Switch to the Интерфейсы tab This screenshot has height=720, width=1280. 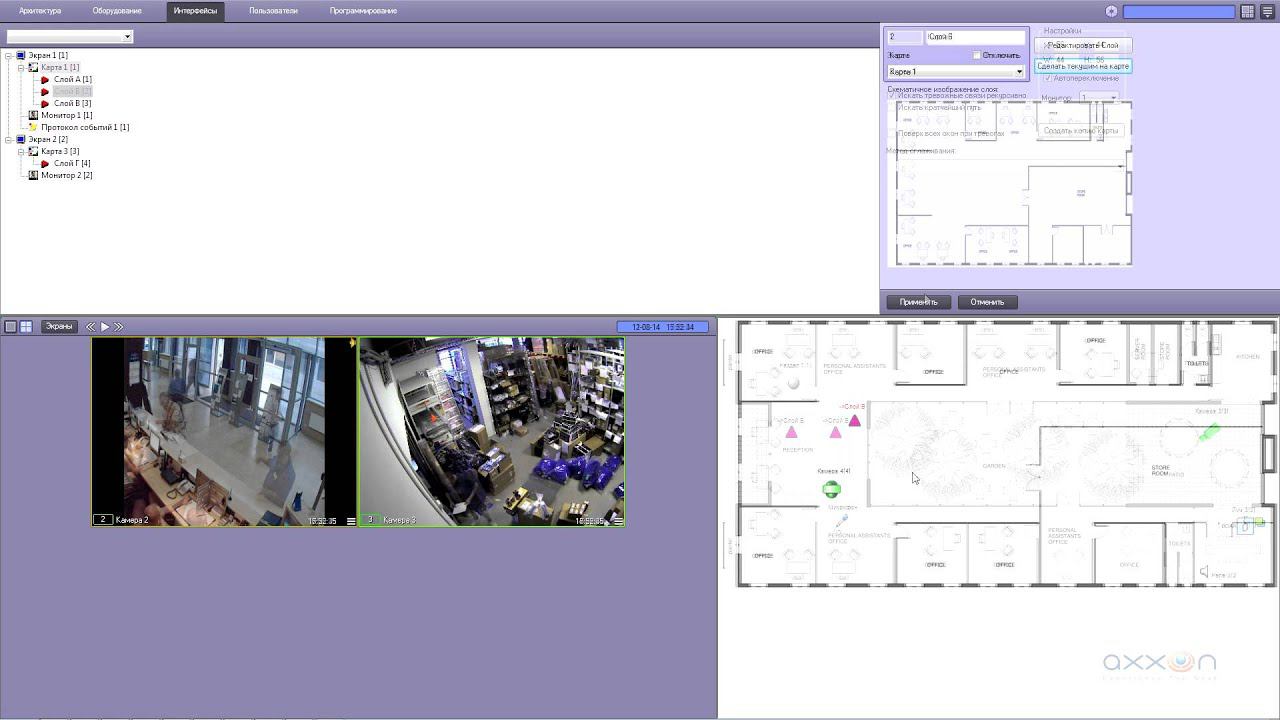click(195, 11)
